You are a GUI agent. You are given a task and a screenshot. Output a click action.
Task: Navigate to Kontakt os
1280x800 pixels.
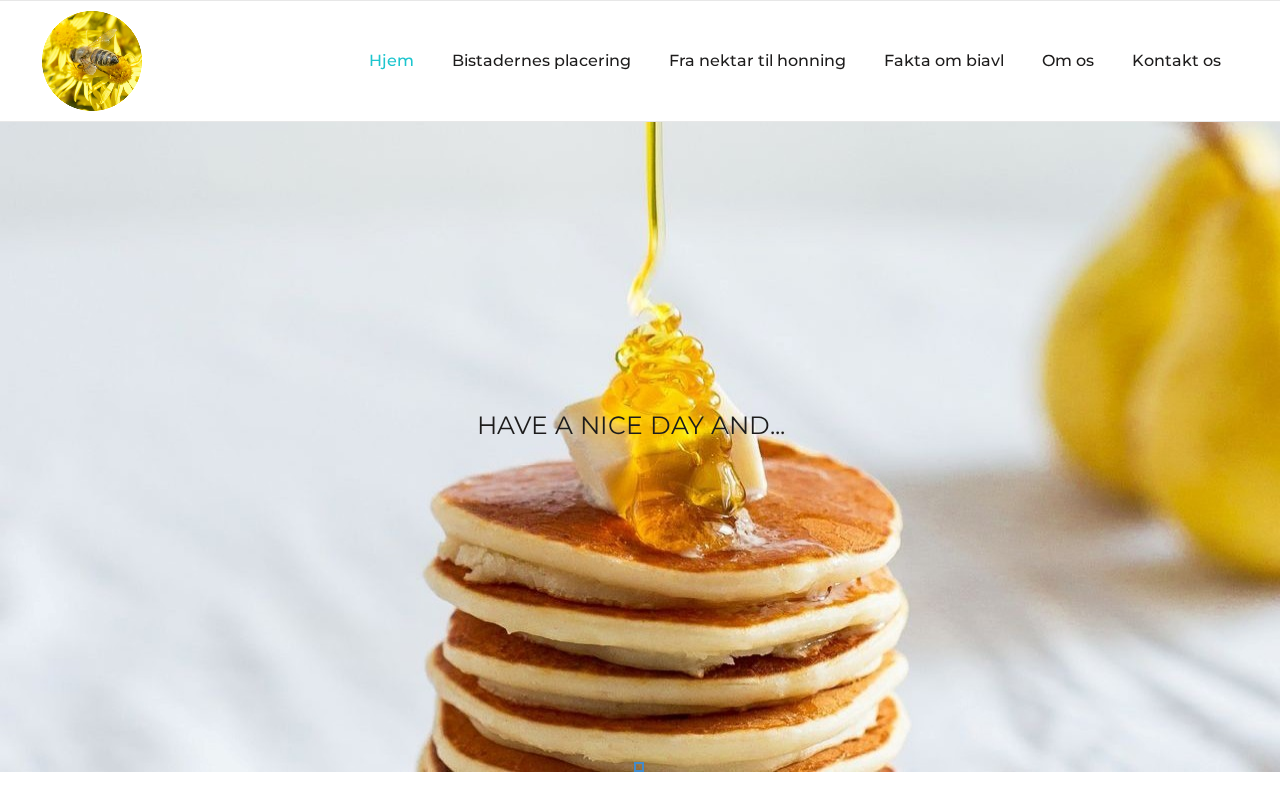click(1176, 61)
